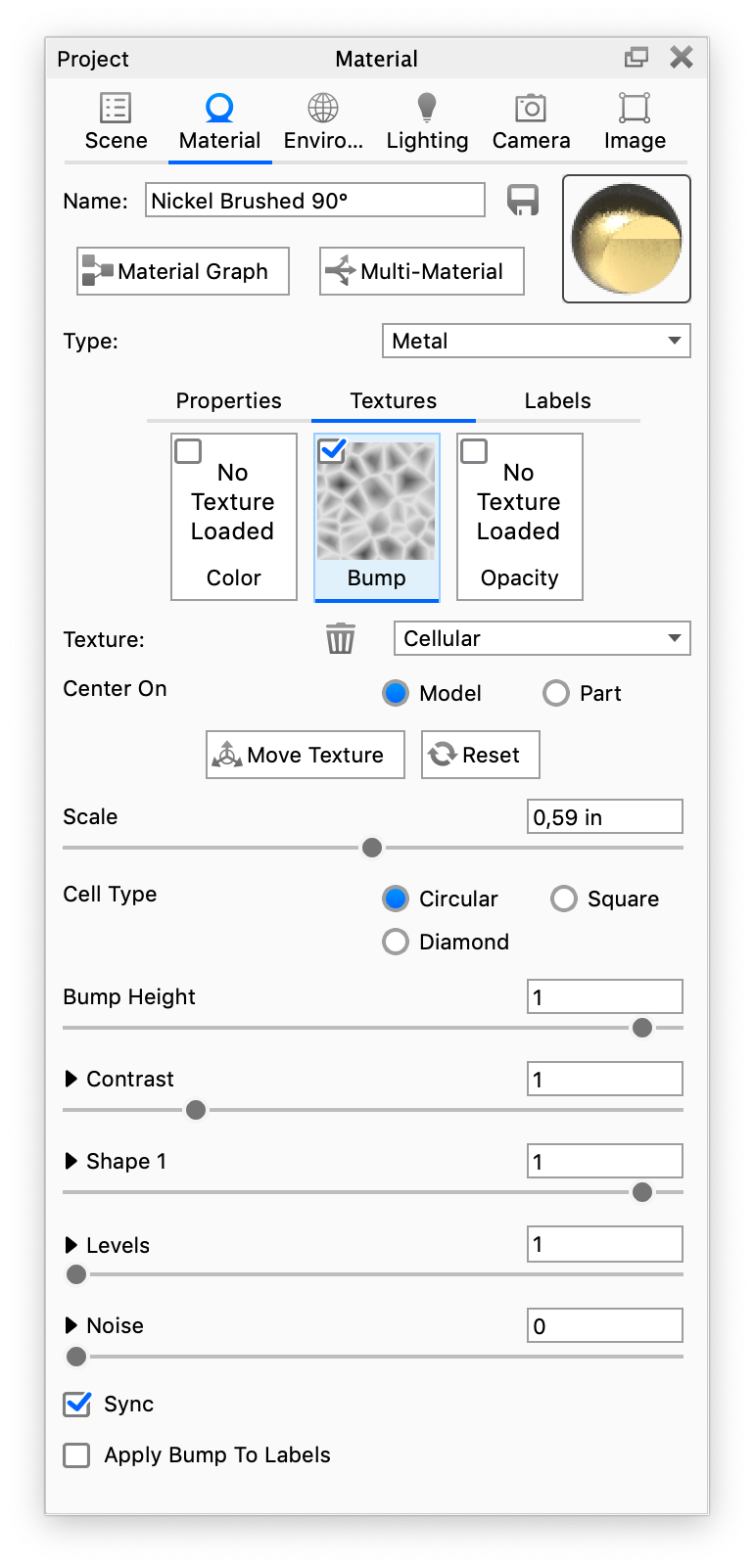Screen dimensions: 754x1568
Task: Click Move Texture button
Action: tap(306, 755)
